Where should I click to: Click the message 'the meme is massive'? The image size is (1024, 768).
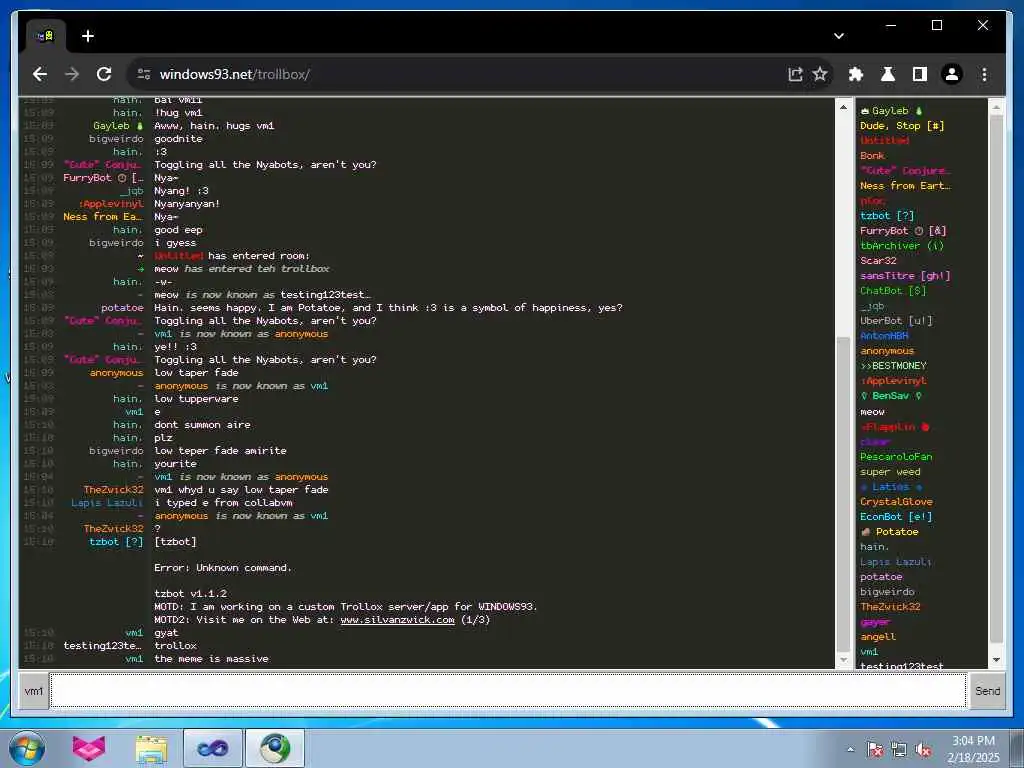[x=211, y=659]
